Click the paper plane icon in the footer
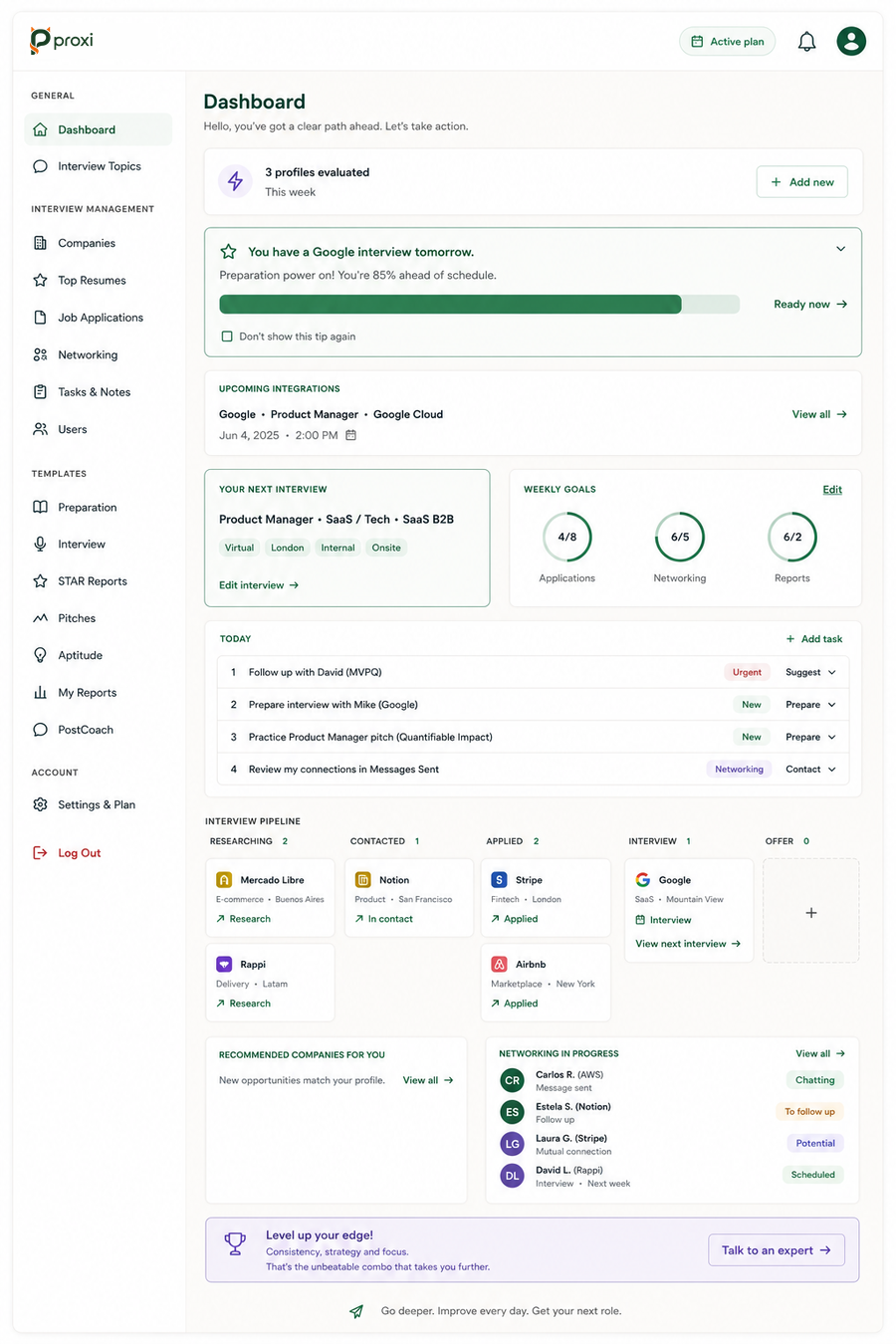This screenshot has height=1344, width=896. 356,1311
